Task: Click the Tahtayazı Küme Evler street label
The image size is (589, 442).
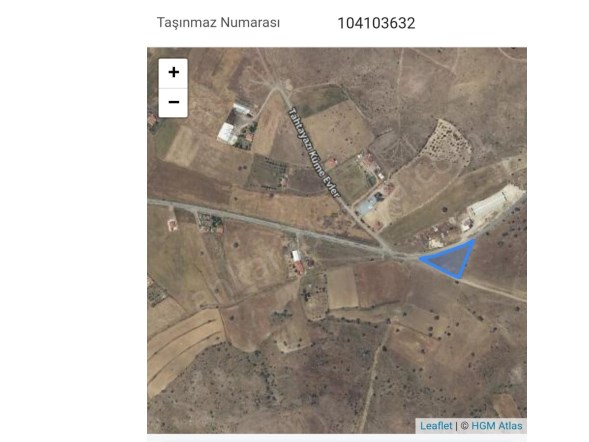Action: [314, 153]
